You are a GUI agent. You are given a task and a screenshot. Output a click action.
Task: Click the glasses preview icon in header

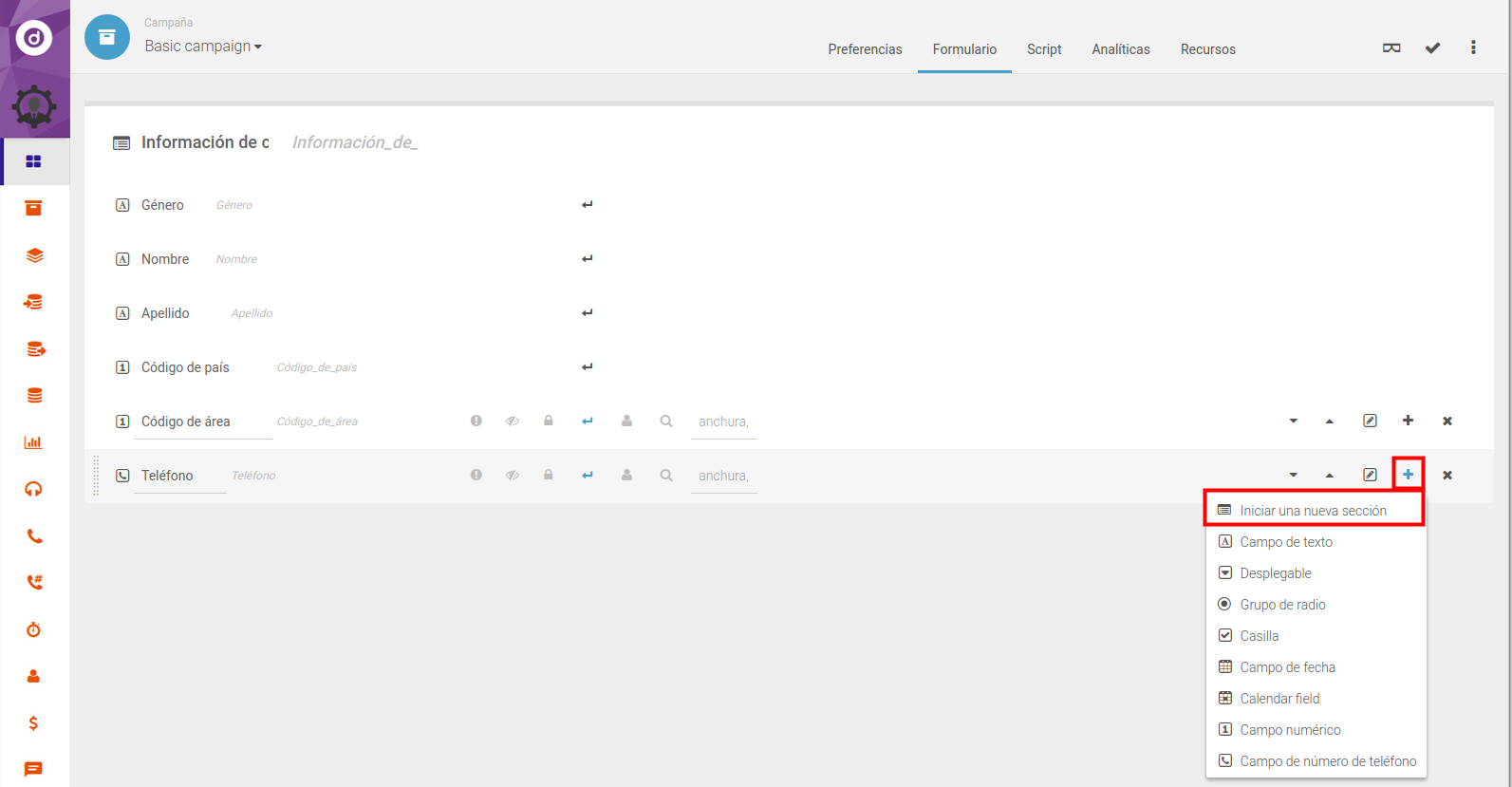(x=1391, y=48)
